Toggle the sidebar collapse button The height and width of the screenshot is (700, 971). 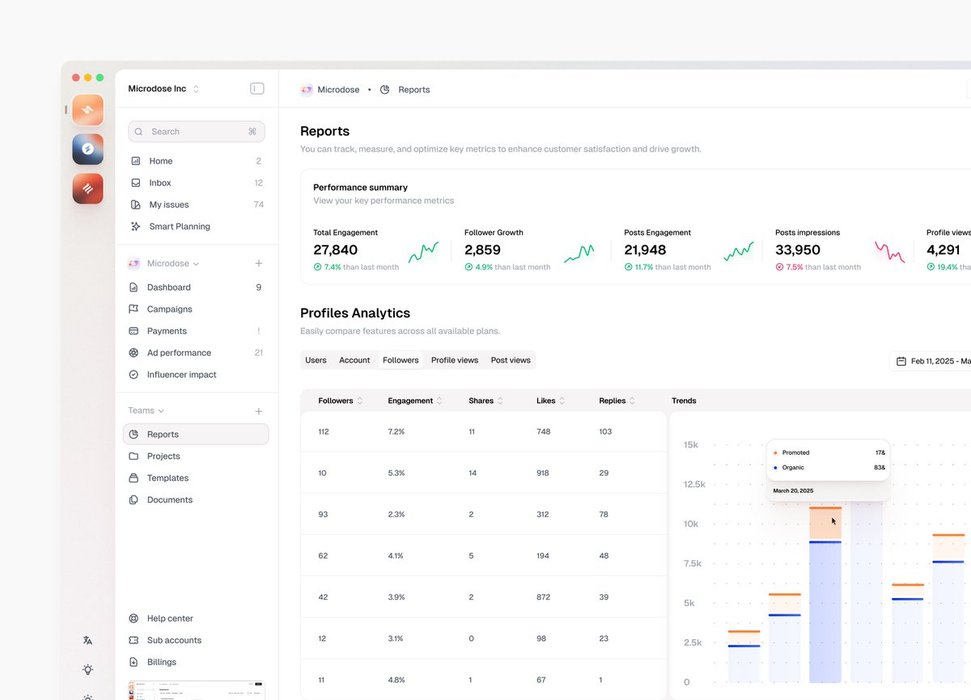point(257,89)
